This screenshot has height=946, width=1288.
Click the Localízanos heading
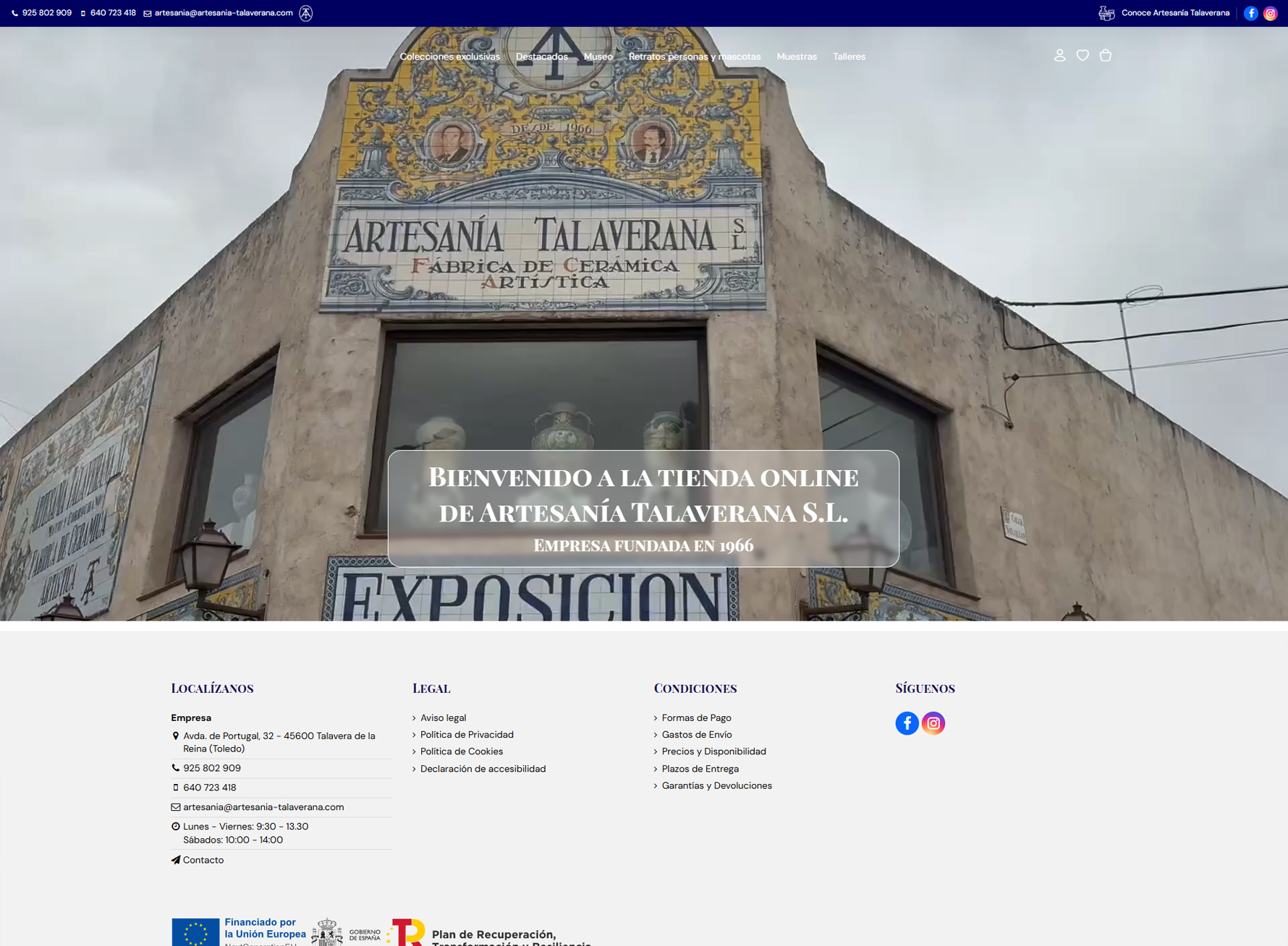pos(212,688)
